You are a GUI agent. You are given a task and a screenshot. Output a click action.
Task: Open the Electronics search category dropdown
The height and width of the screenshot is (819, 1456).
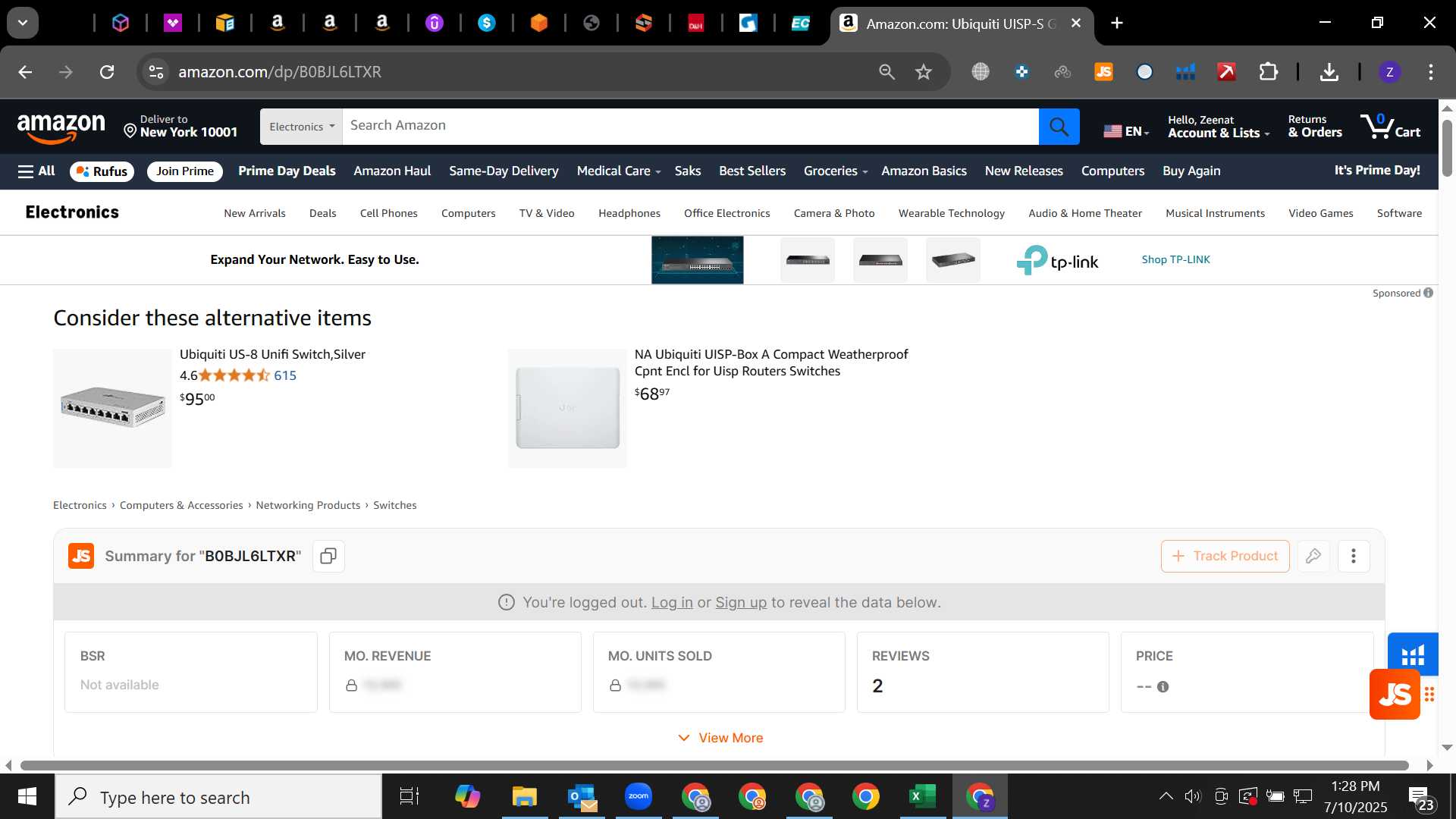click(301, 127)
